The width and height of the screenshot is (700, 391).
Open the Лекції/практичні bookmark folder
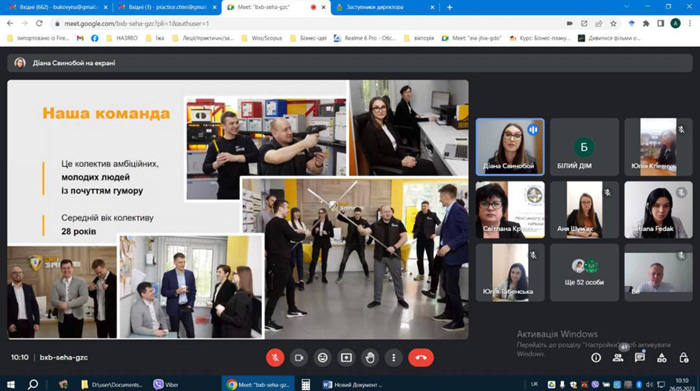click(203, 38)
